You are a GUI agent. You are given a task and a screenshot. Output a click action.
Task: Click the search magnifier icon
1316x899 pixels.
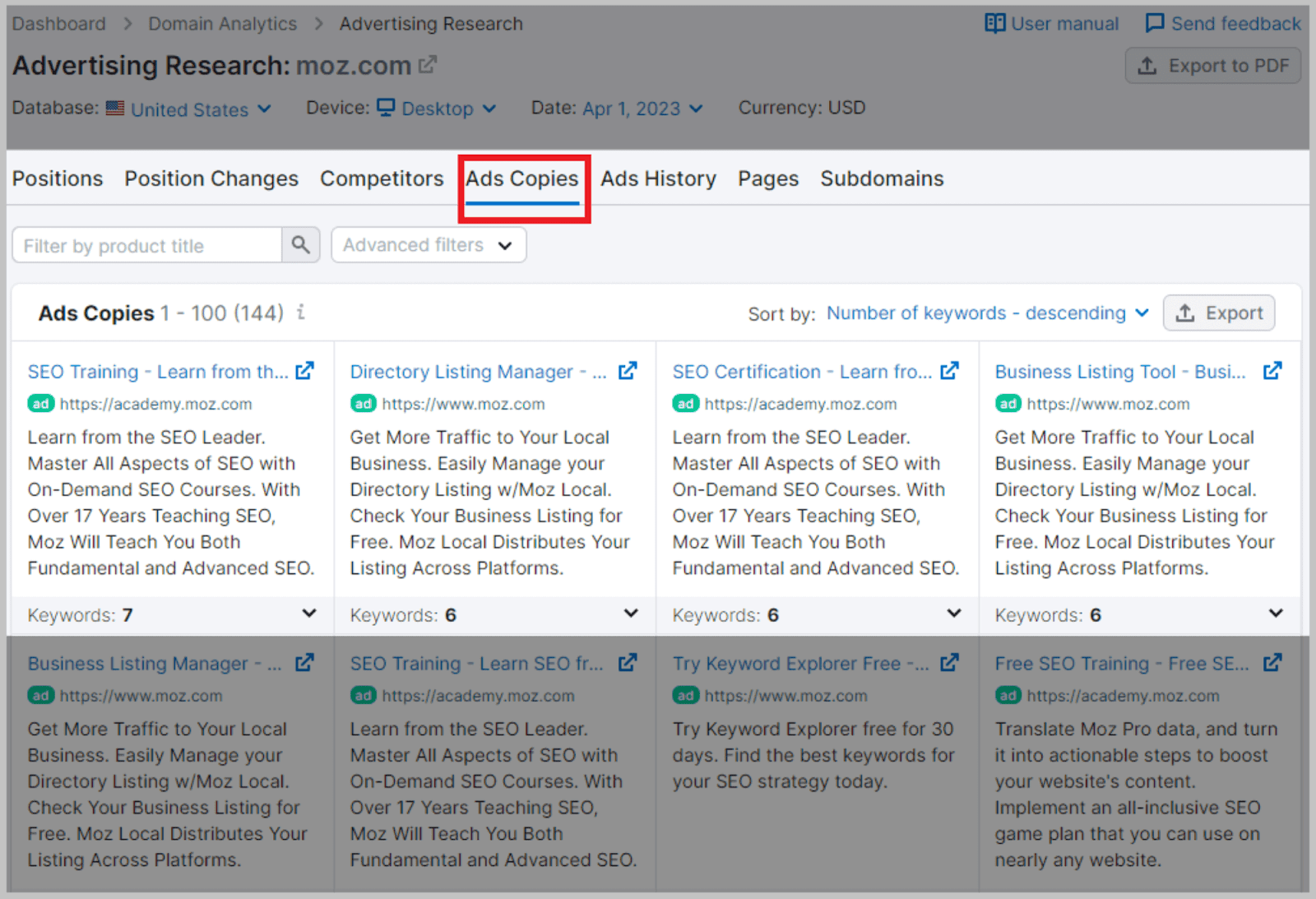[301, 245]
